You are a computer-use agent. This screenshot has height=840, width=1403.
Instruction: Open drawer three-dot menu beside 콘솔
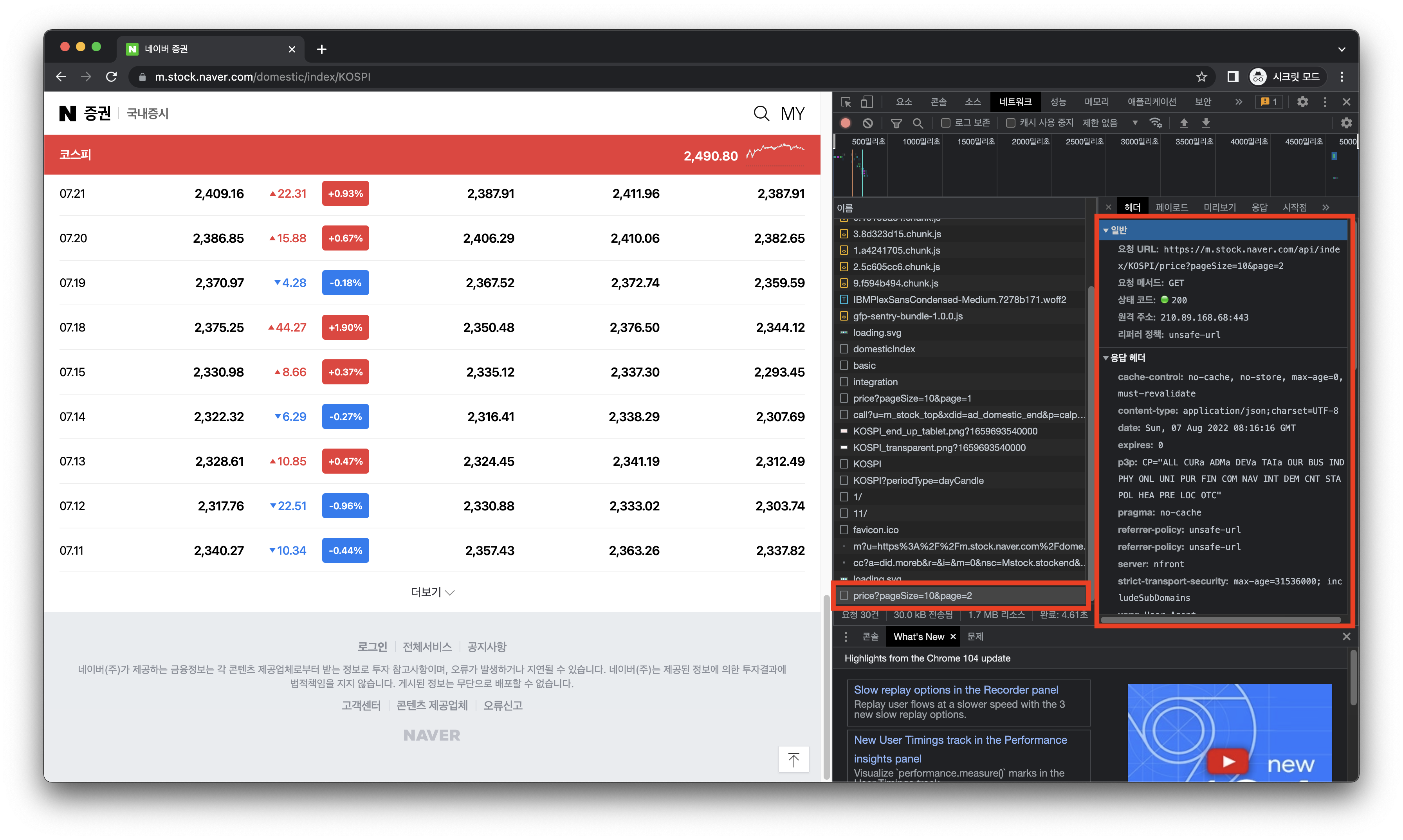[846, 637]
